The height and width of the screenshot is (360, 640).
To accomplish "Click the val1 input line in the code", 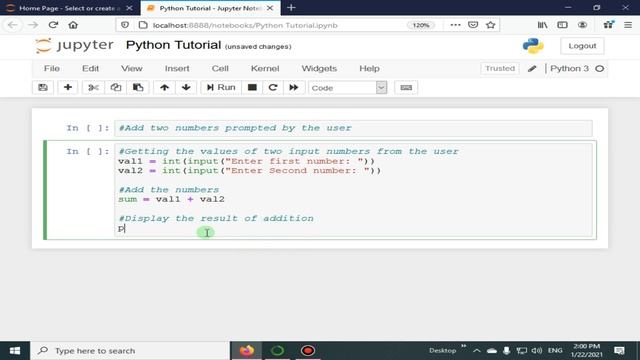I will [x=246, y=161].
